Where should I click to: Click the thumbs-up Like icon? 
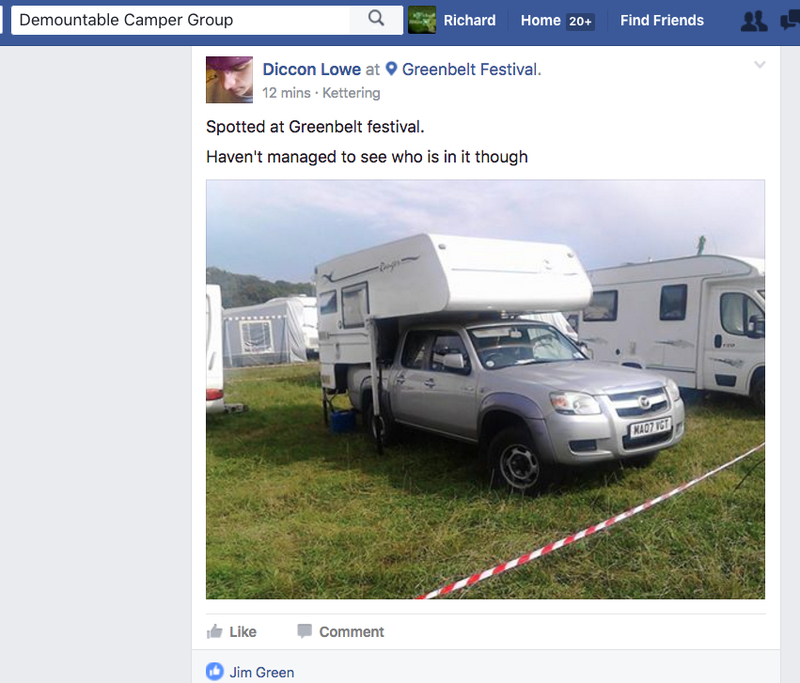click(214, 631)
